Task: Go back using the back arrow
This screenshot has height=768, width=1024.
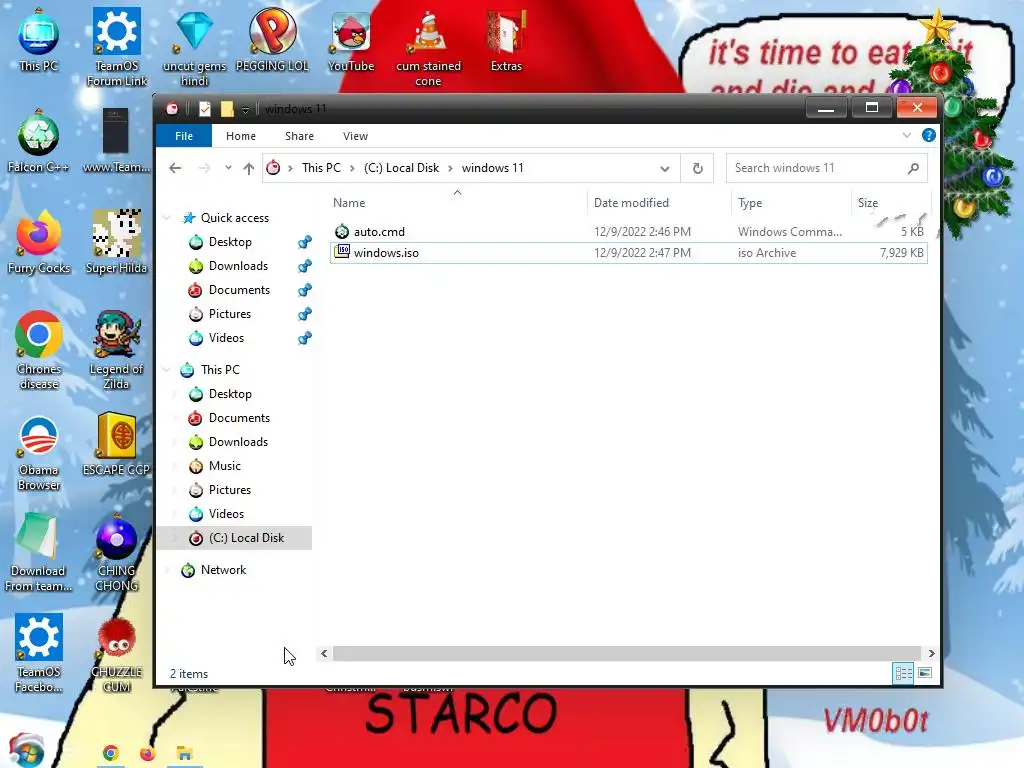Action: [x=175, y=168]
